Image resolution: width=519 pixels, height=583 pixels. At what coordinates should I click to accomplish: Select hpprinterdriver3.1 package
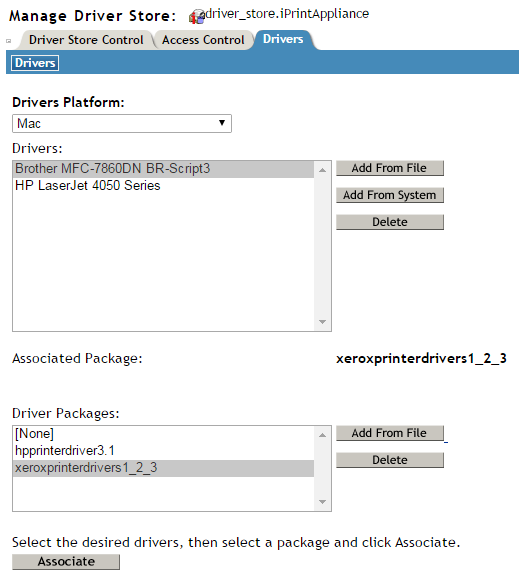click(x=163, y=451)
